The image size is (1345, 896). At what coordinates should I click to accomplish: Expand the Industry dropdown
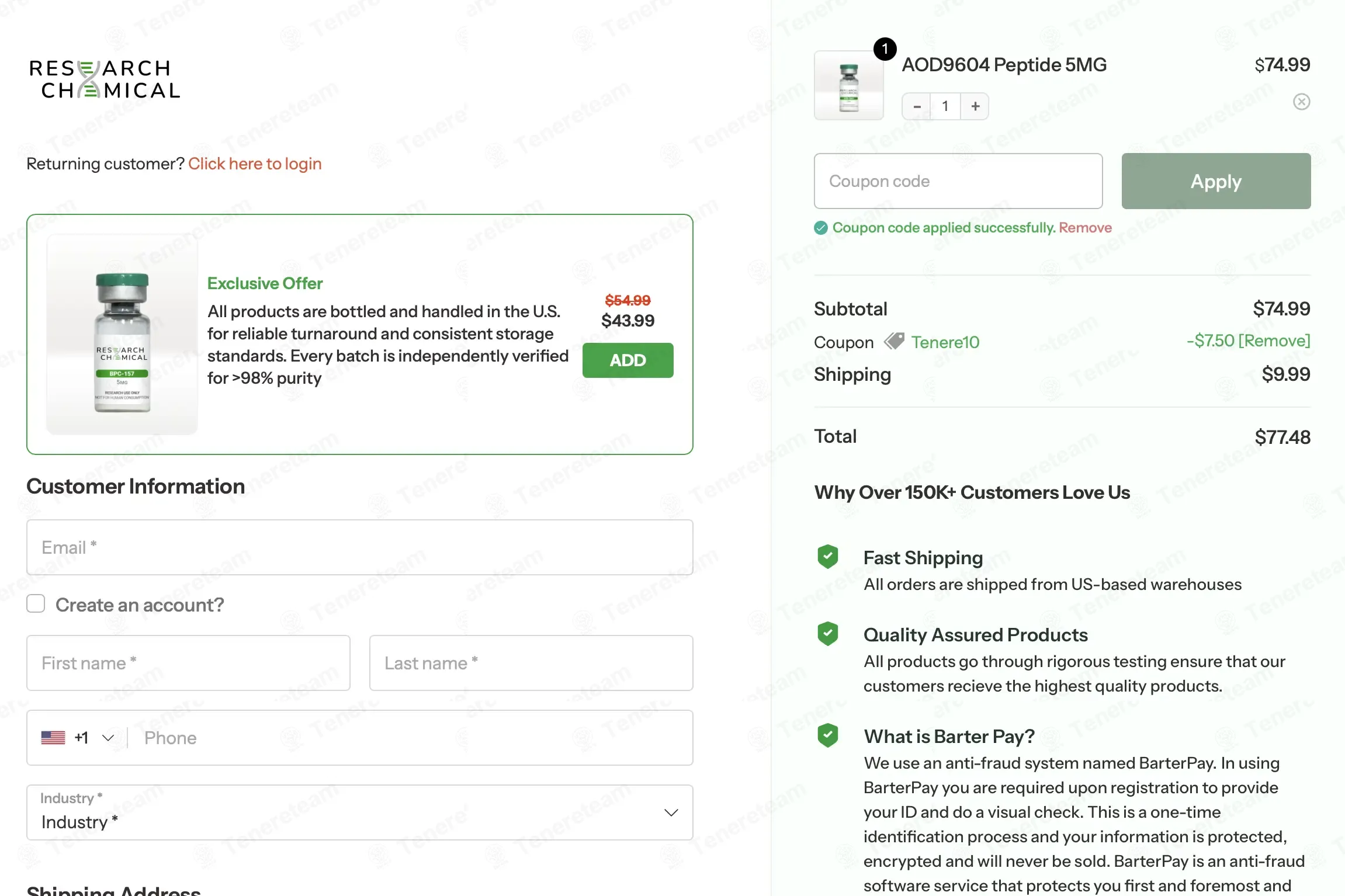click(x=359, y=812)
